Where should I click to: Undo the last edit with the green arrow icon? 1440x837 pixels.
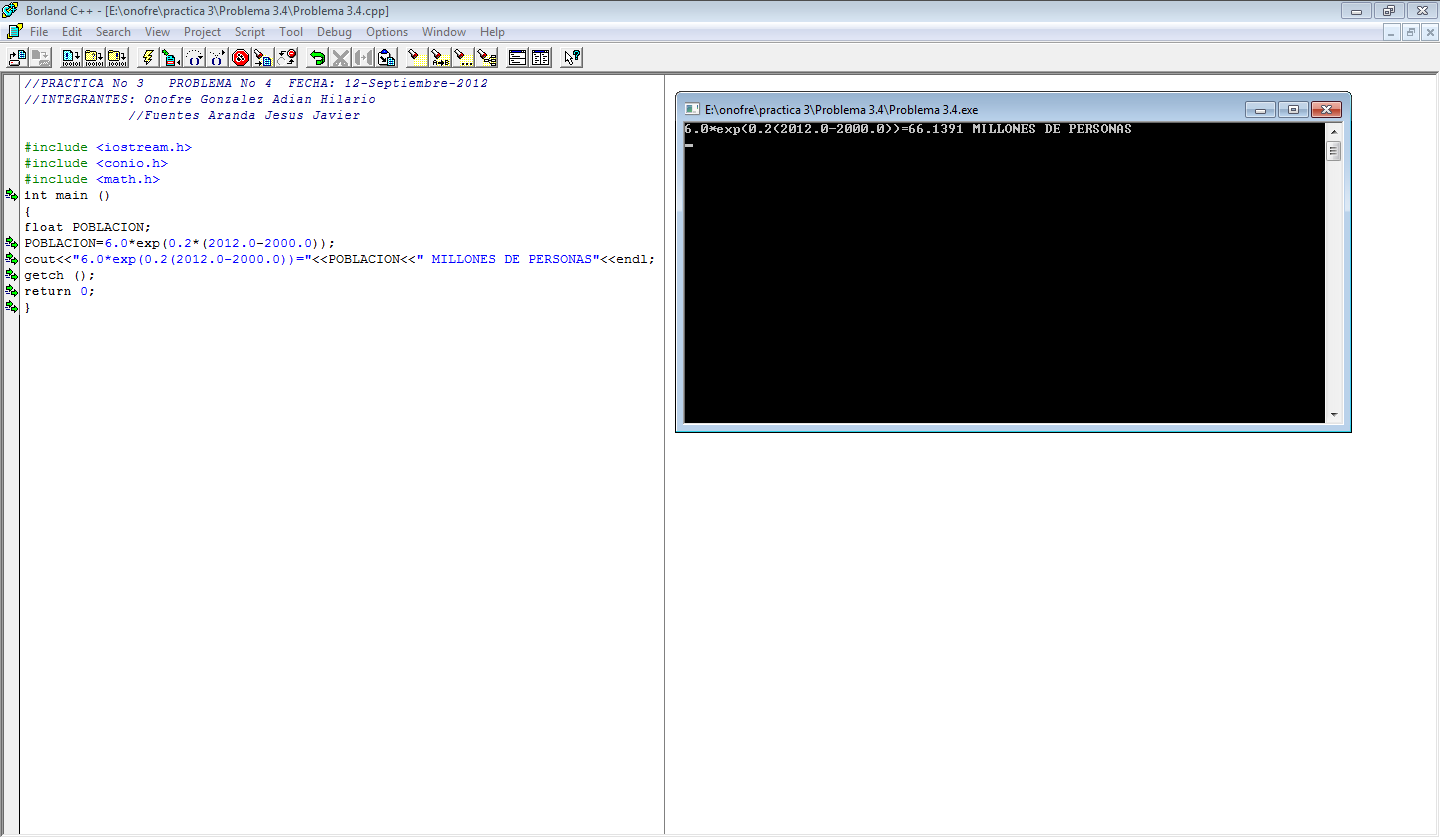pos(318,57)
